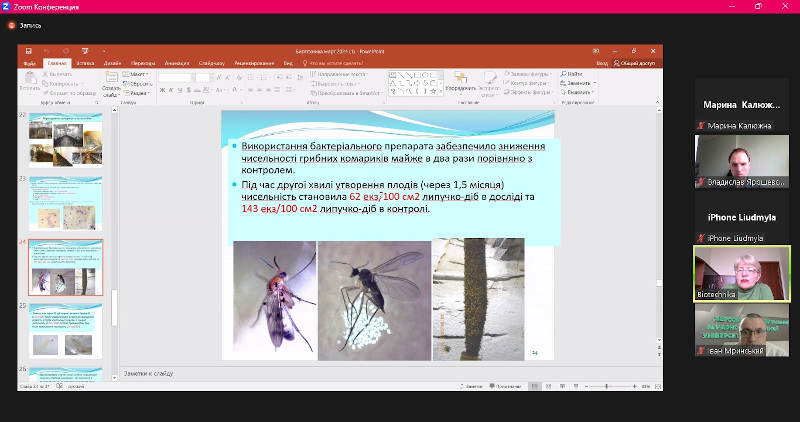This screenshot has height=422, width=800.
Task: Start slideshow from beginning icon in title bar
Action: [x=85, y=51]
